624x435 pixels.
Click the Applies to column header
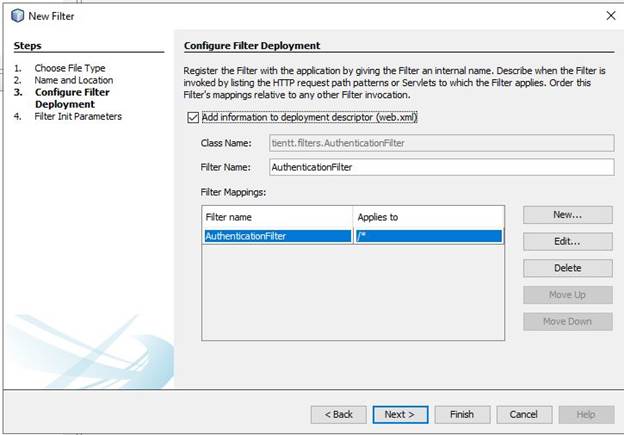429,217
